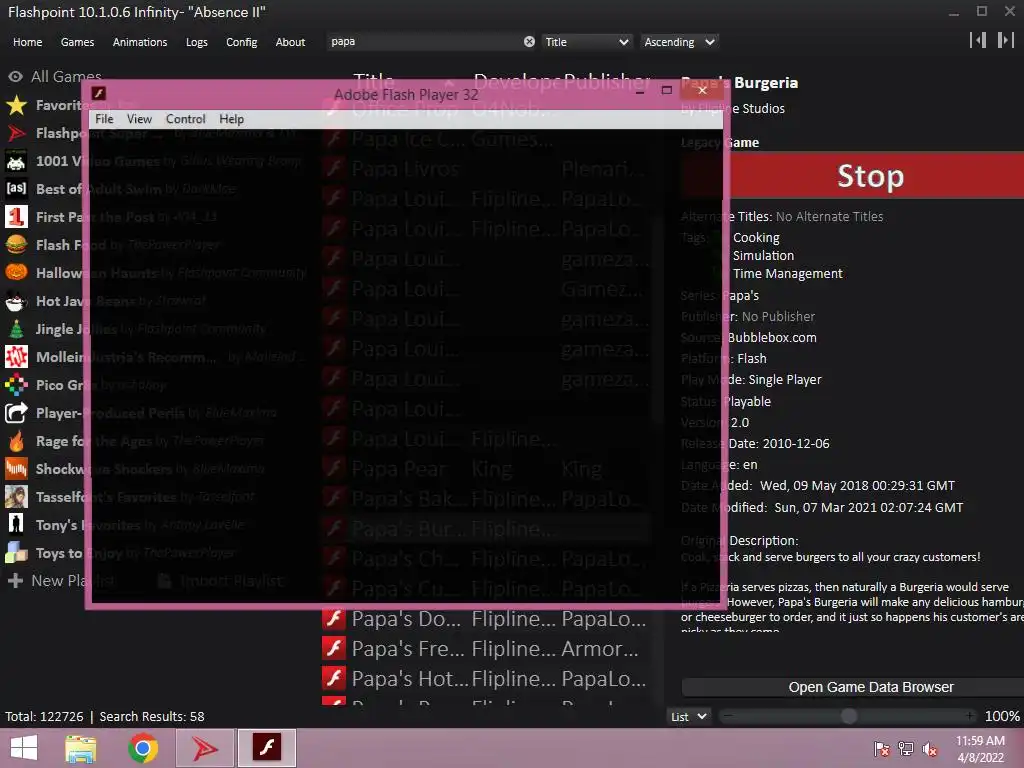Adjust the thumbnail scale slider
Screen dimensions: 1024x768
pos(848,716)
